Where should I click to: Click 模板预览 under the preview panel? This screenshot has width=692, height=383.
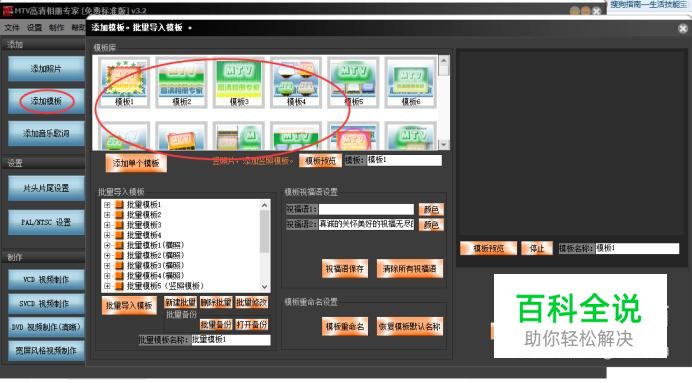pos(488,248)
